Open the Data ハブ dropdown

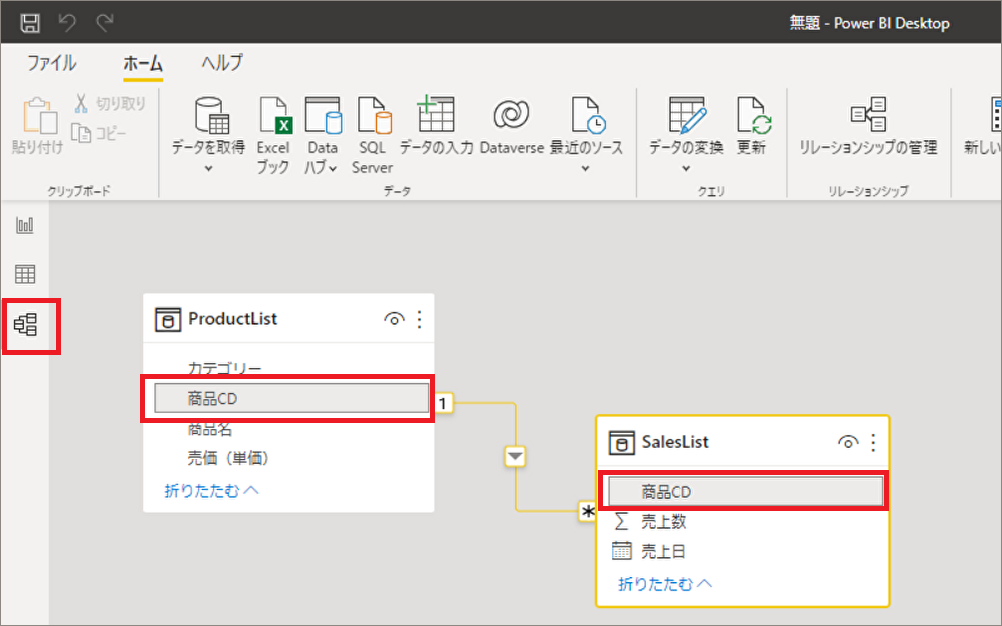coord(322,135)
